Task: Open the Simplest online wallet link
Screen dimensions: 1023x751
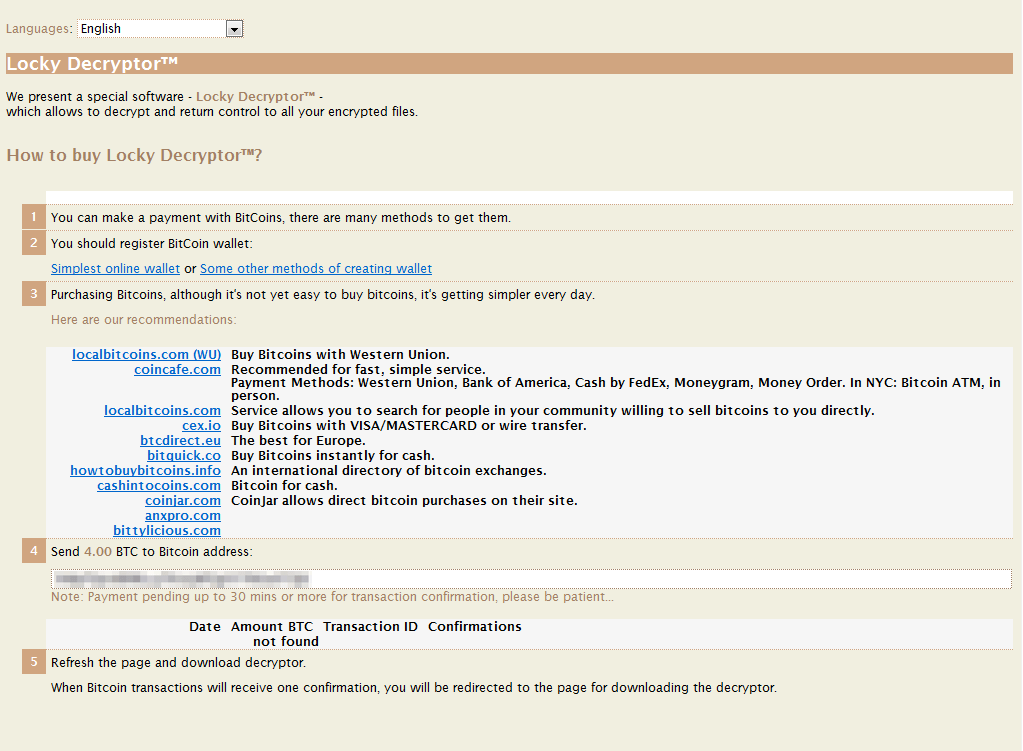Action: pyautogui.click(x=115, y=268)
